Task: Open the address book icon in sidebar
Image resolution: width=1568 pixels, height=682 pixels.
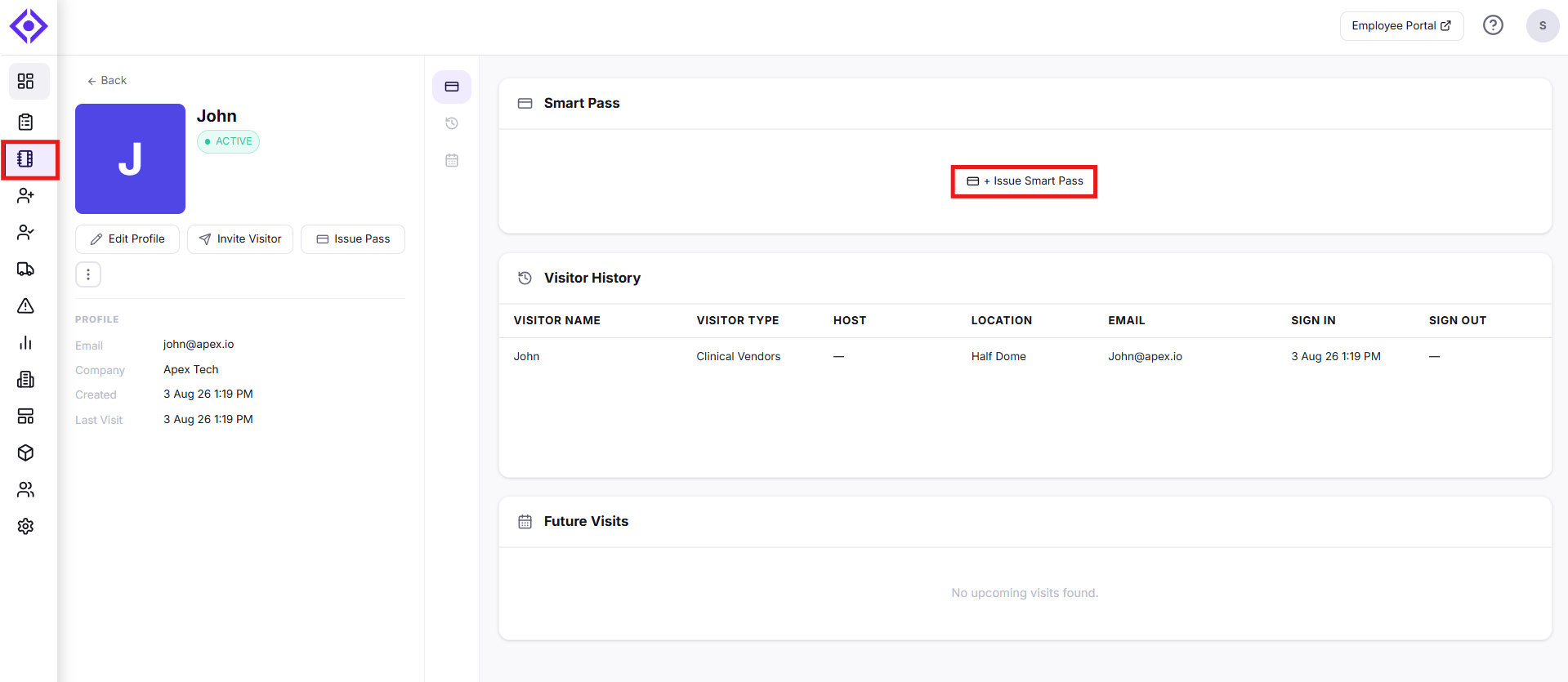Action: tap(25, 158)
